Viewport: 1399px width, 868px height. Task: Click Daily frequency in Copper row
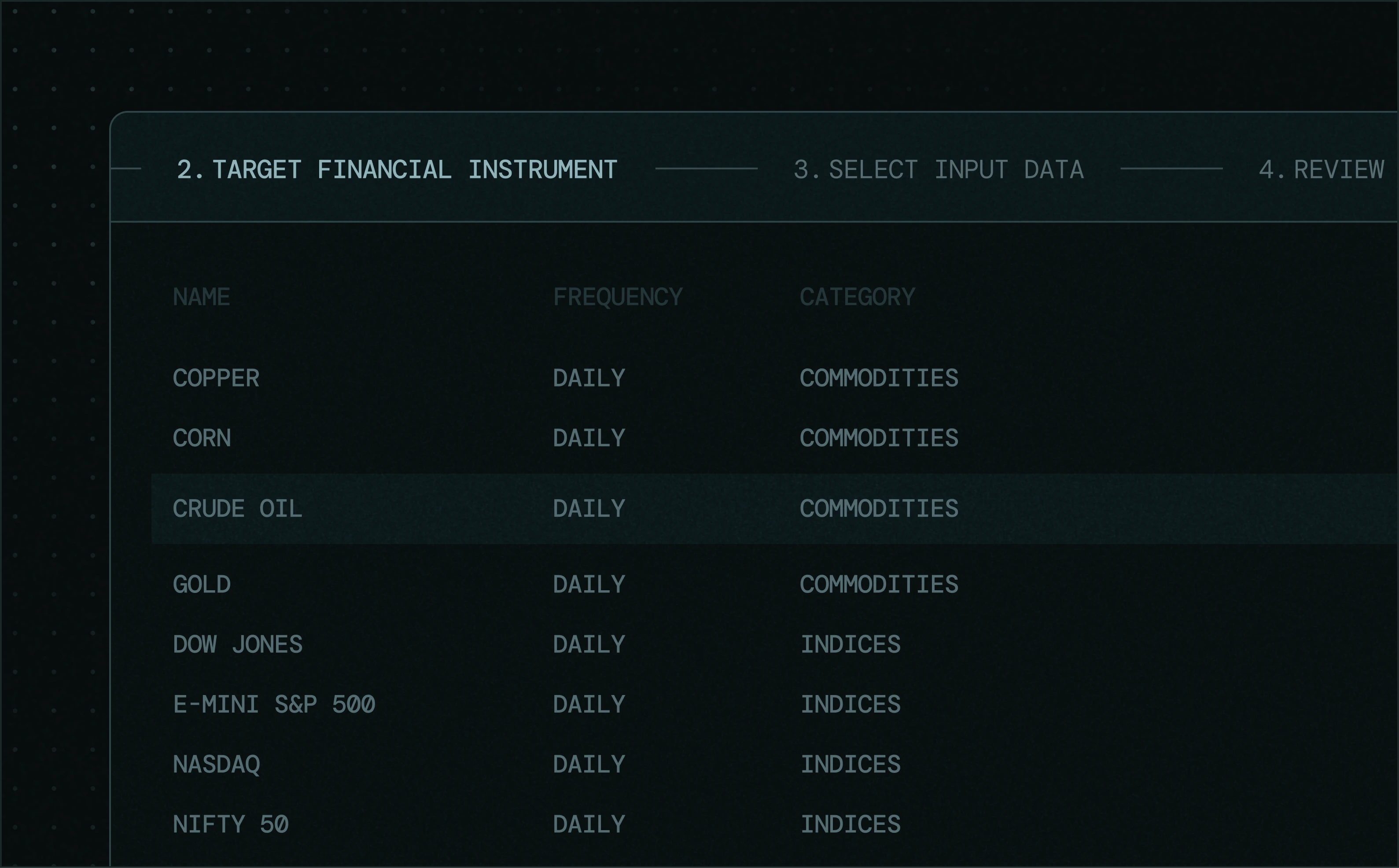[589, 378]
